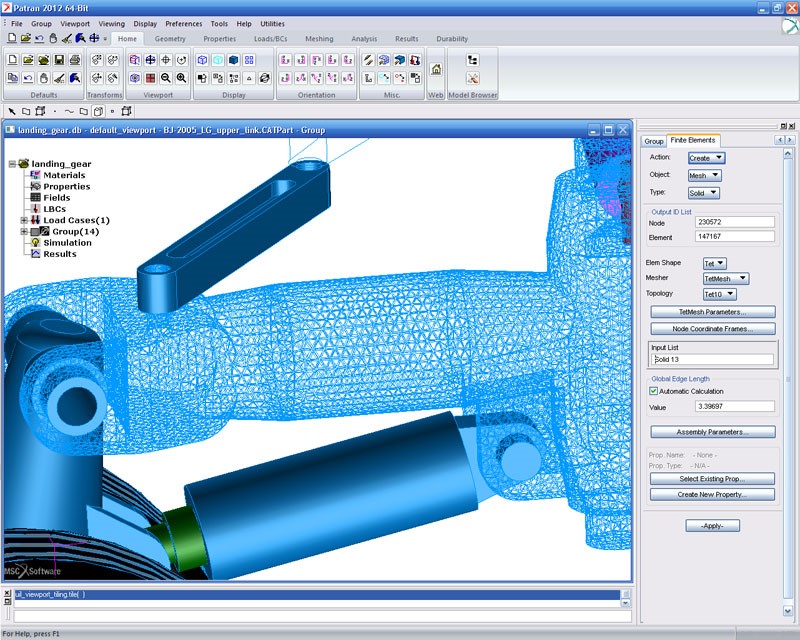Viewport: 800px width, 640px height.
Task: Click the Element ID input field
Action: [735, 236]
